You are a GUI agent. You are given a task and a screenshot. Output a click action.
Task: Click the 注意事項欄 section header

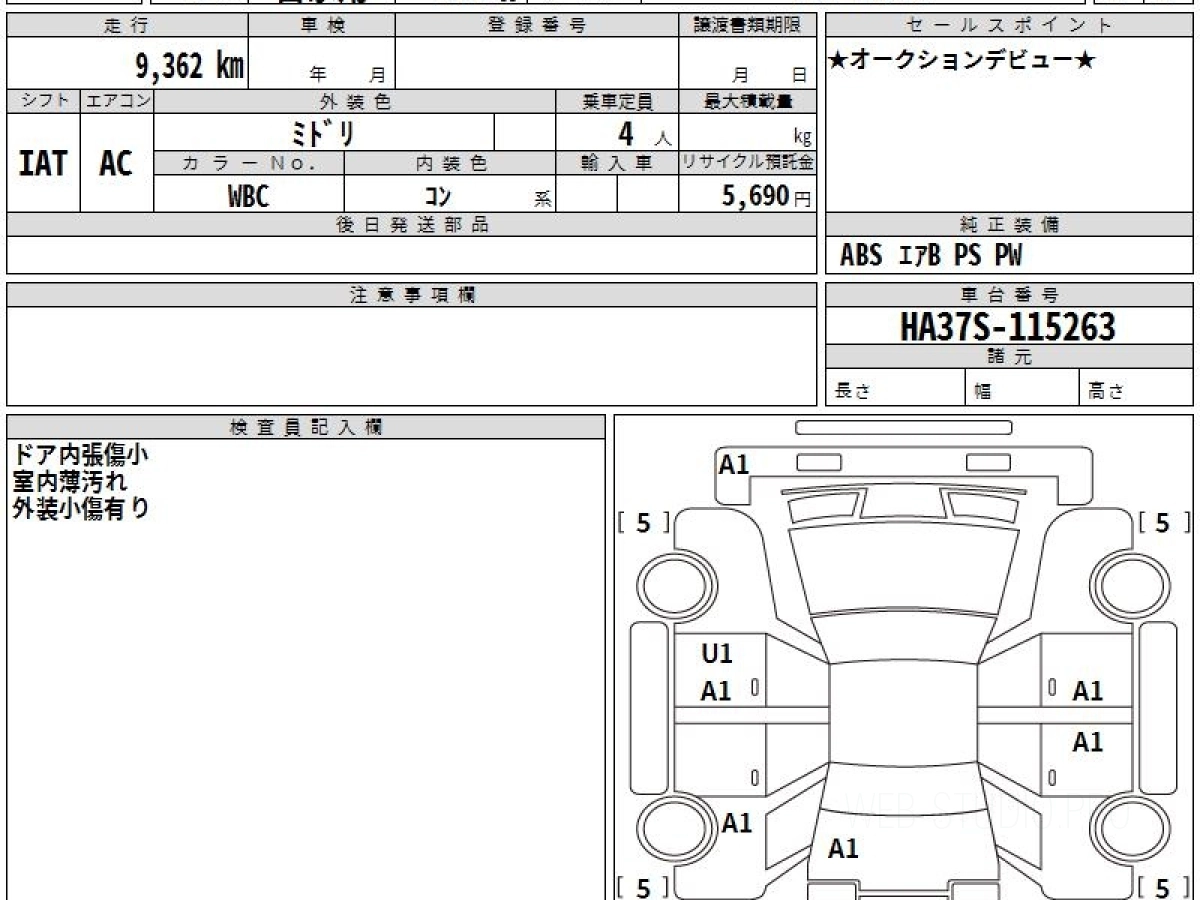tap(412, 295)
